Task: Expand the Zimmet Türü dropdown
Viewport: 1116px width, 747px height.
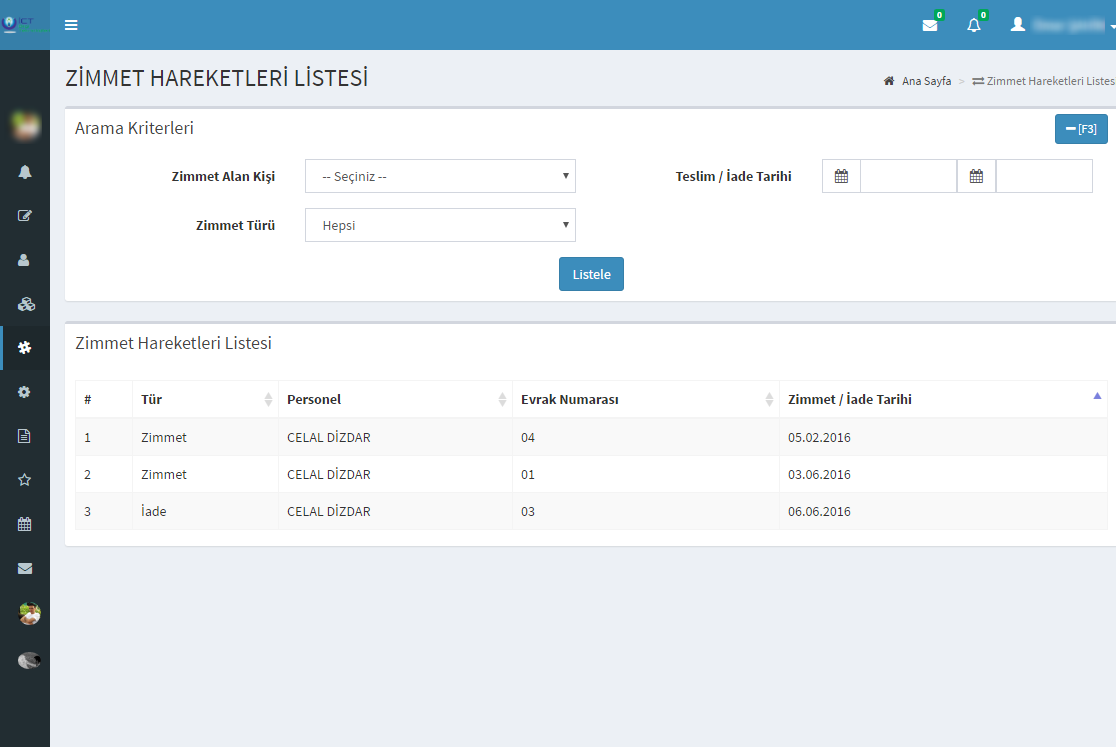Action: tap(440, 225)
